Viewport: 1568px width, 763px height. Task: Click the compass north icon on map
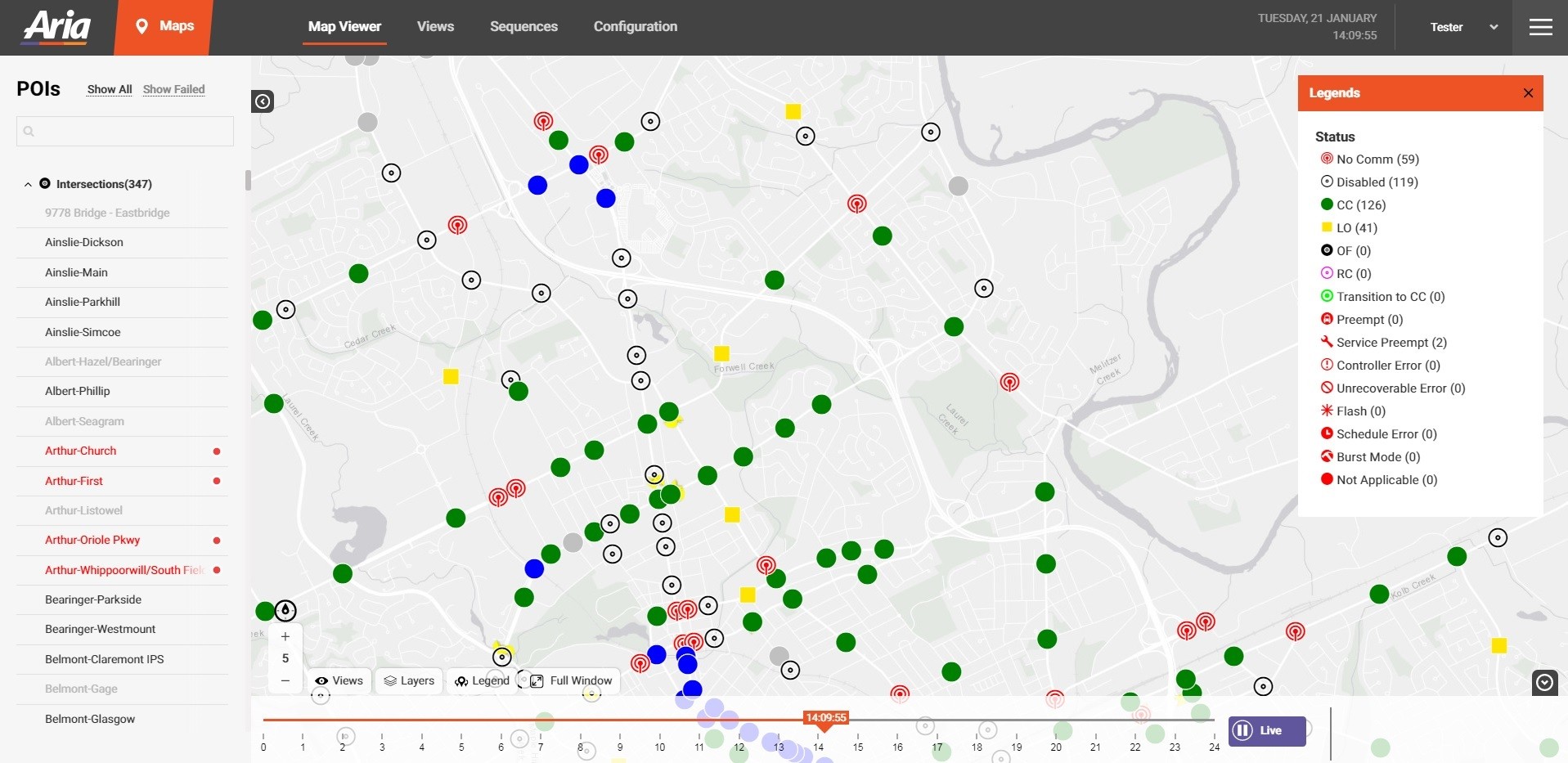[285, 610]
